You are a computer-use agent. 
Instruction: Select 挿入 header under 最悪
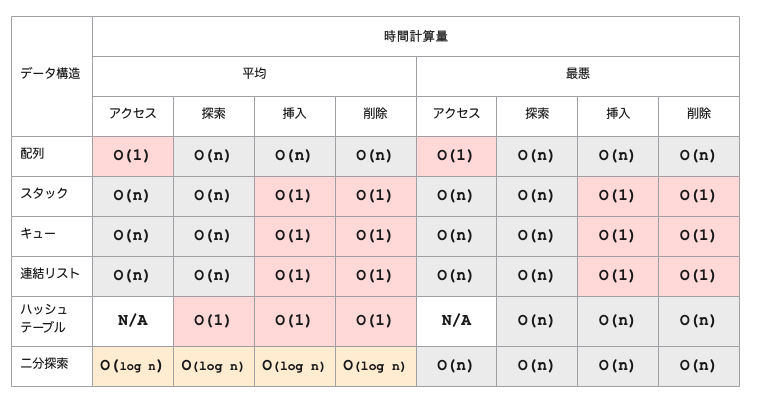click(x=617, y=115)
